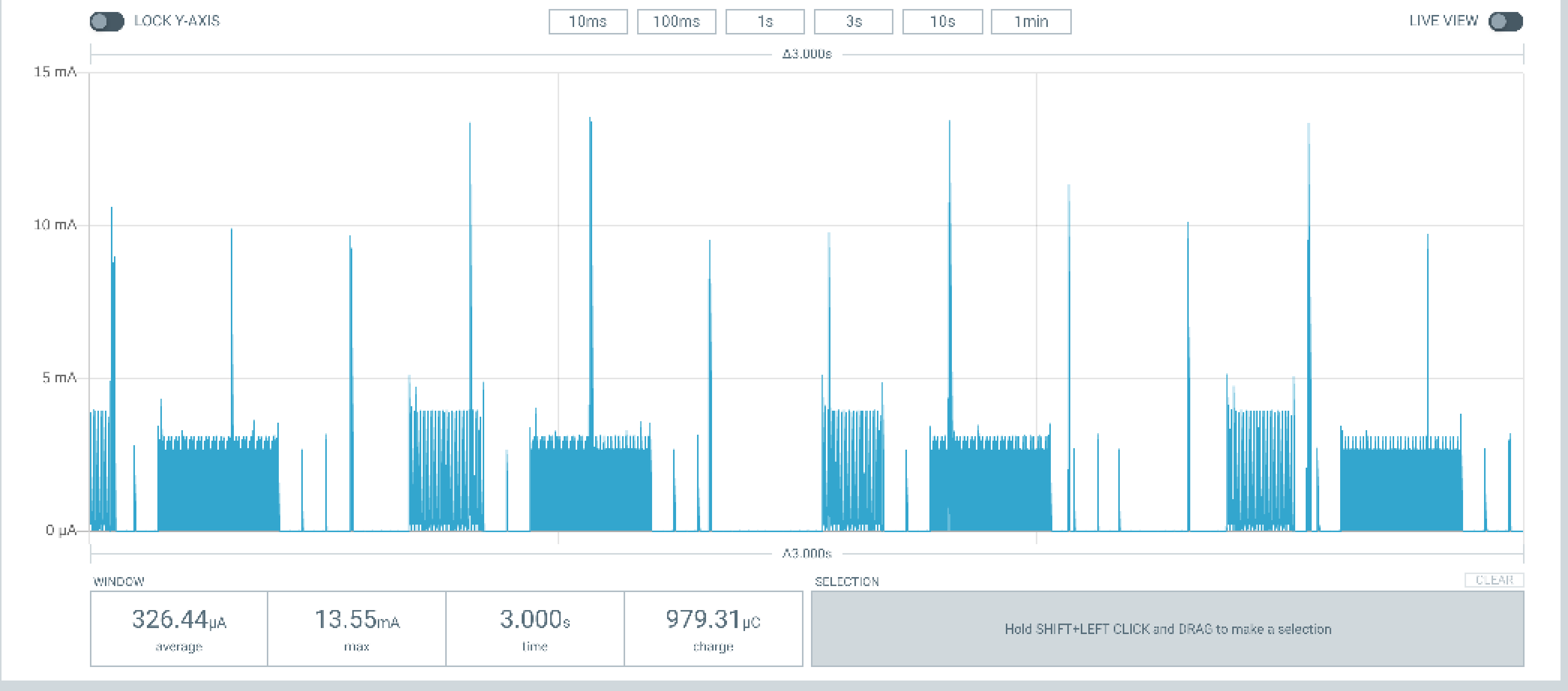Screen dimensions: 1568x691
Task: Click the 326.44 µA average value
Action: coord(179,620)
